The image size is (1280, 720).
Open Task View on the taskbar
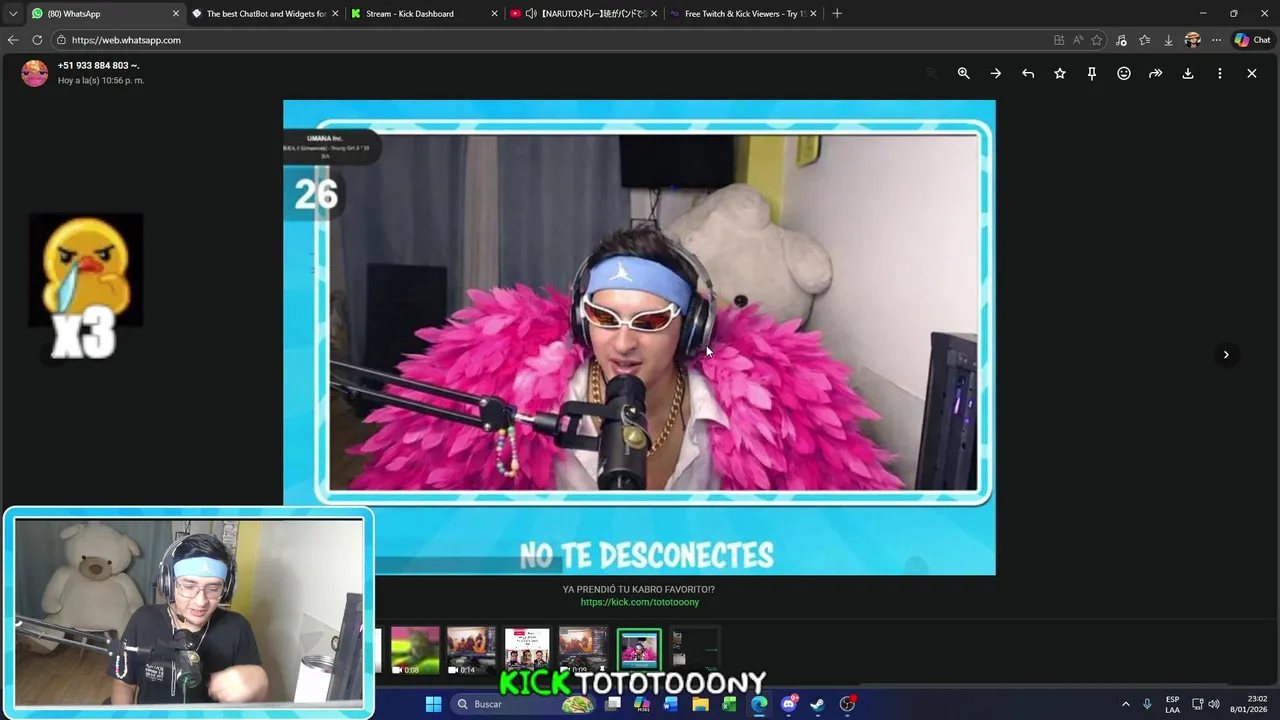[x=613, y=704]
